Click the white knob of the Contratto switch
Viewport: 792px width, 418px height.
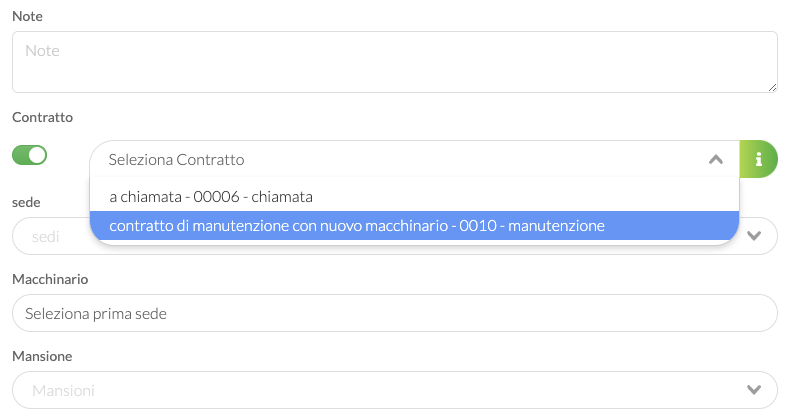click(37, 155)
